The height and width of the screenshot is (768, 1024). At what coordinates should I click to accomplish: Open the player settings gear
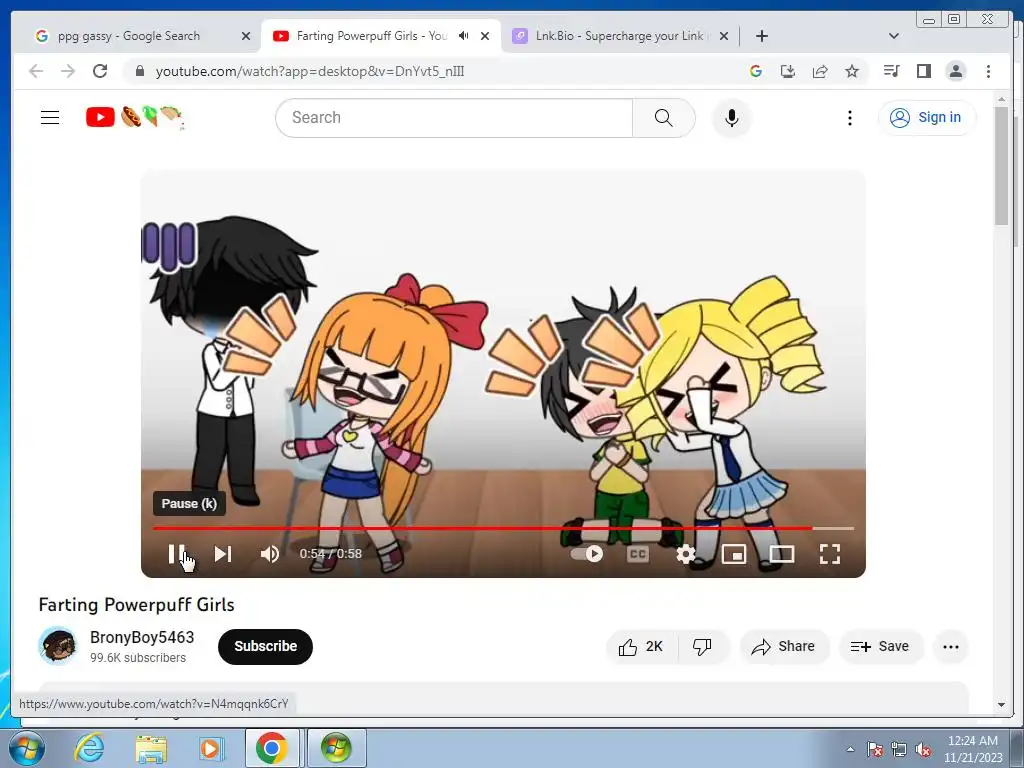685,554
